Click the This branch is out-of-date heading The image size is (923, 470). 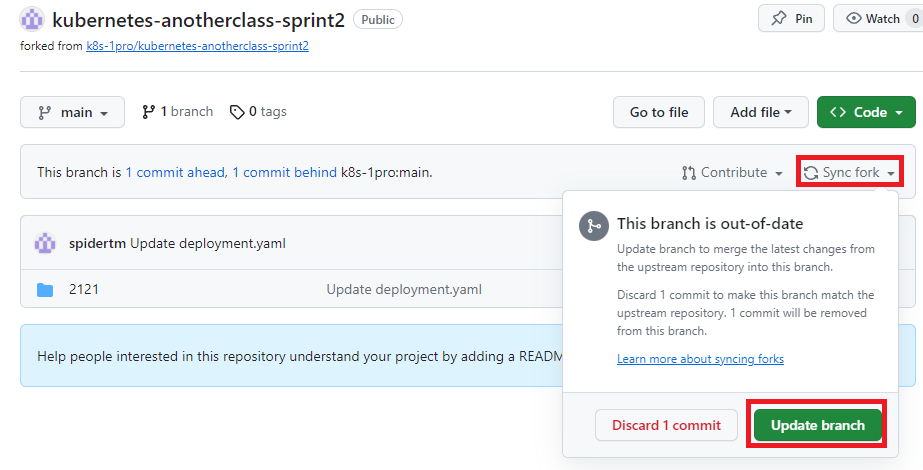(710, 224)
